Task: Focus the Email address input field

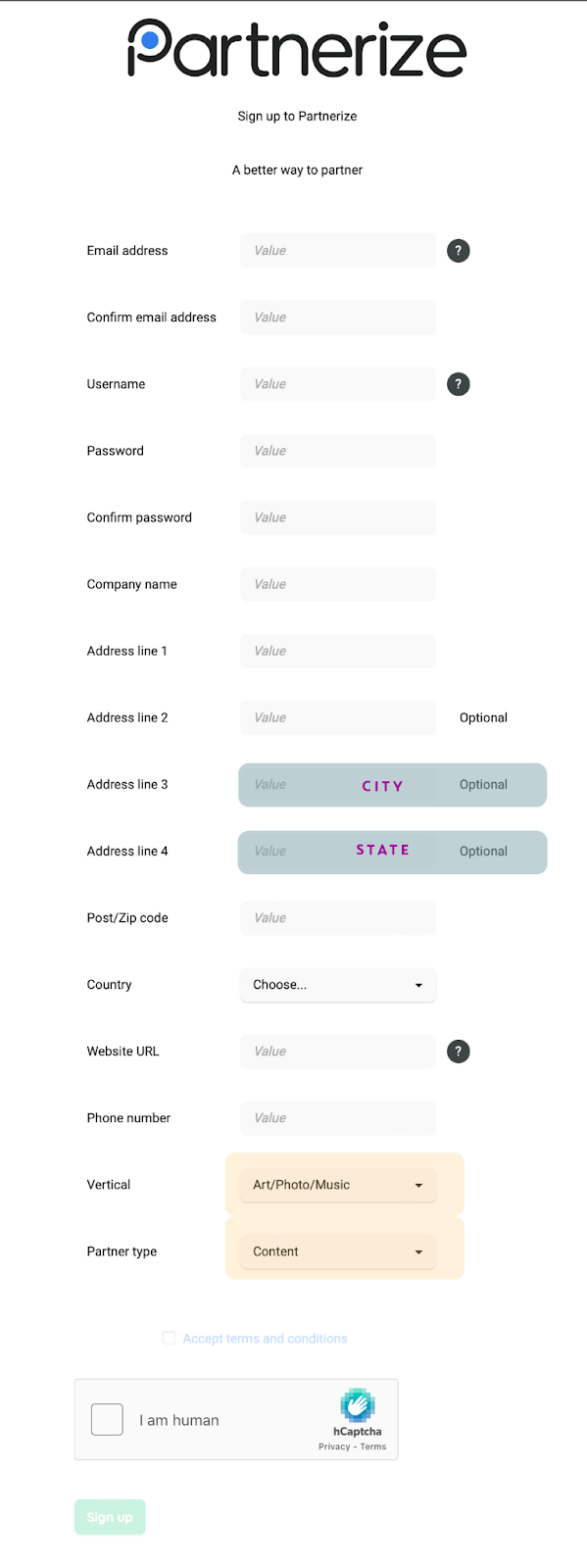Action: pyautogui.click(x=338, y=251)
